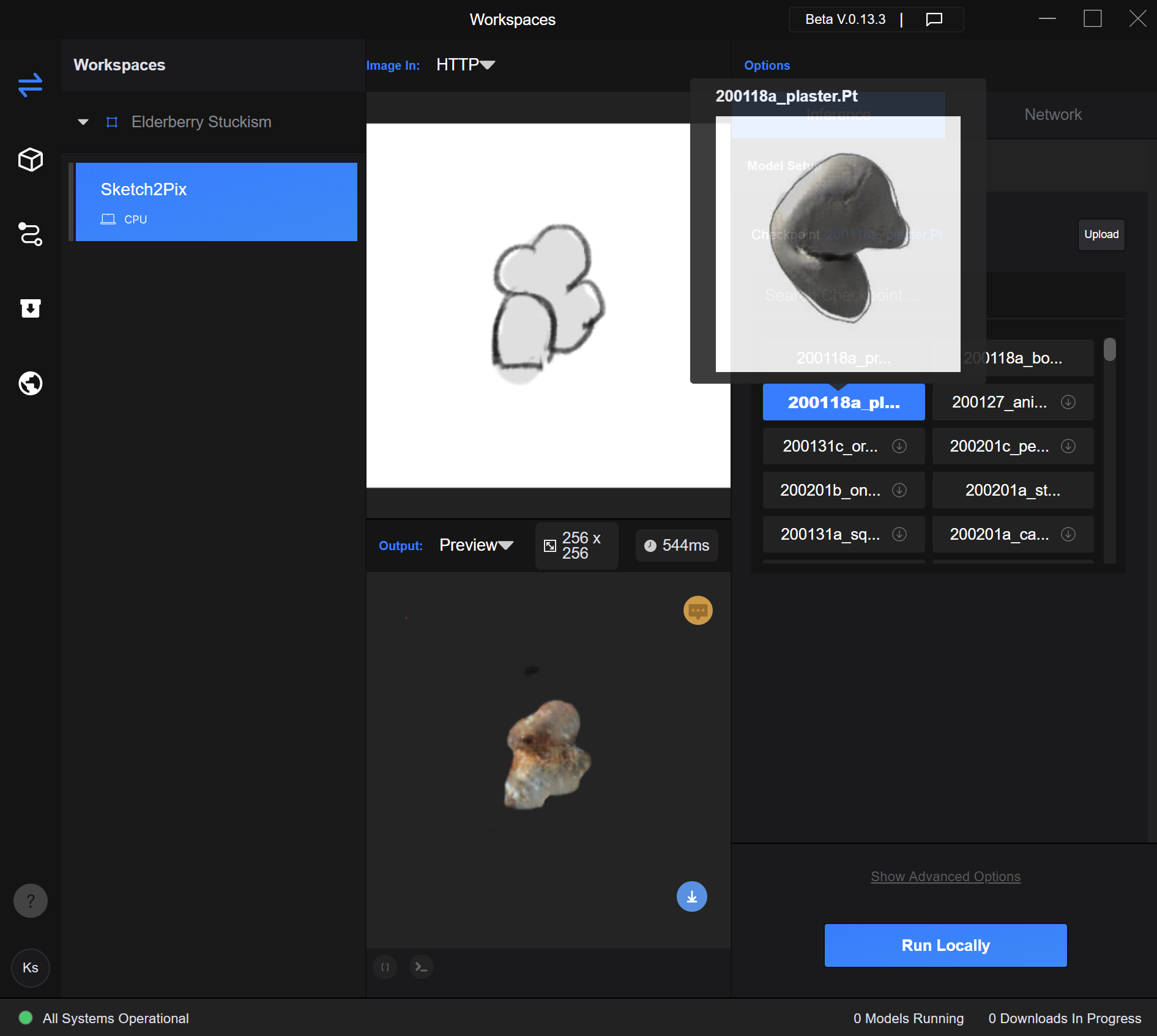Collapse the Elderberry Stuckism workspace tree
The width and height of the screenshot is (1157, 1036).
pos(83,122)
